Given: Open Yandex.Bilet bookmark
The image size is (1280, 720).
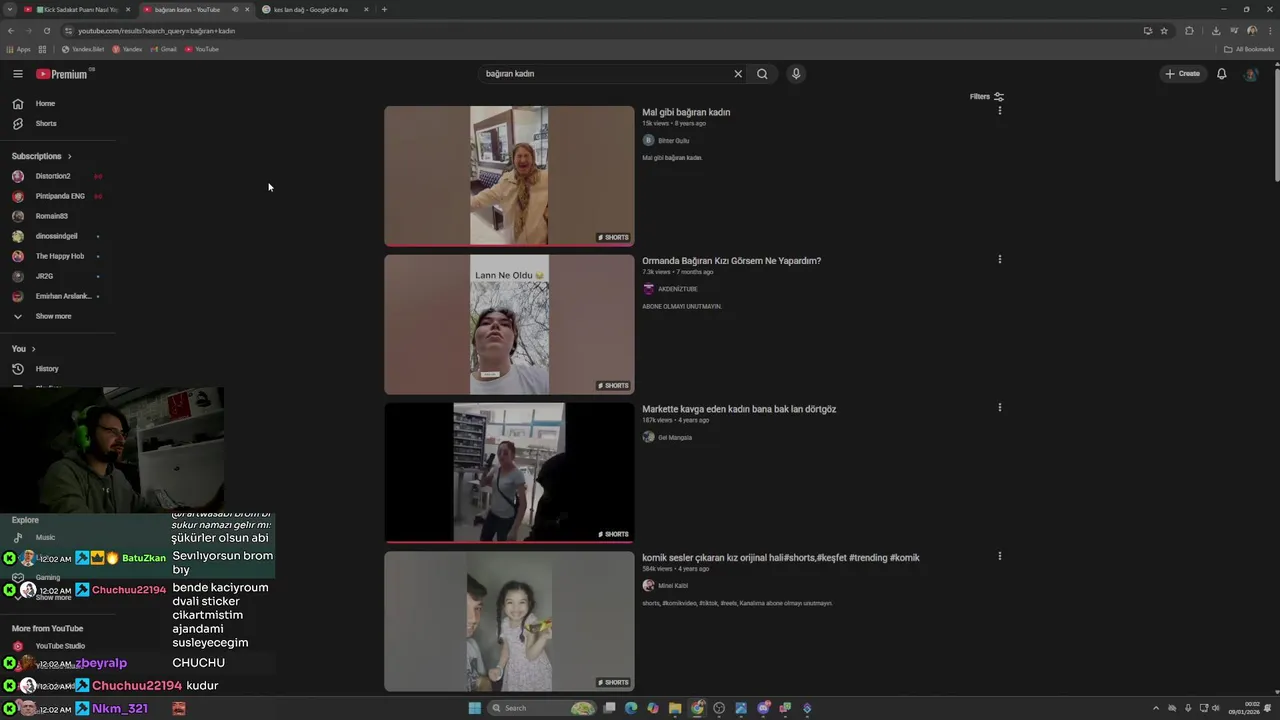Looking at the screenshot, I should coord(83,49).
